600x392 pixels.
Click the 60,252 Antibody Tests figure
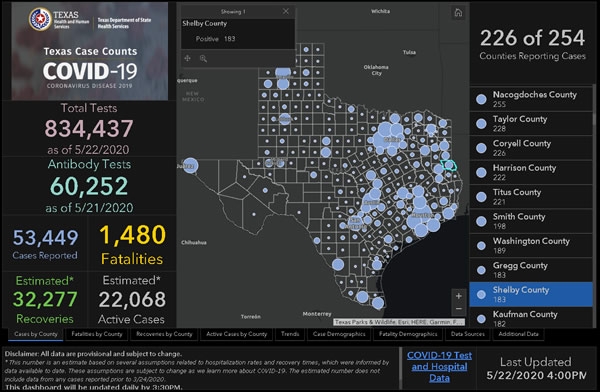(x=89, y=186)
